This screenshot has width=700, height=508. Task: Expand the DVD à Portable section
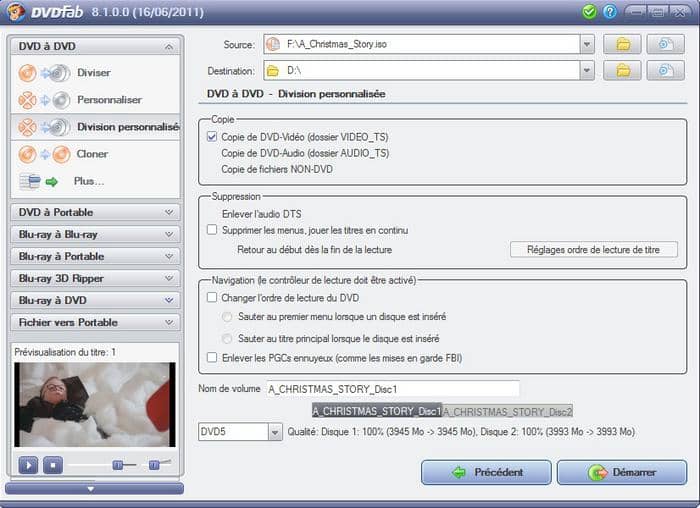(x=169, y=212)
